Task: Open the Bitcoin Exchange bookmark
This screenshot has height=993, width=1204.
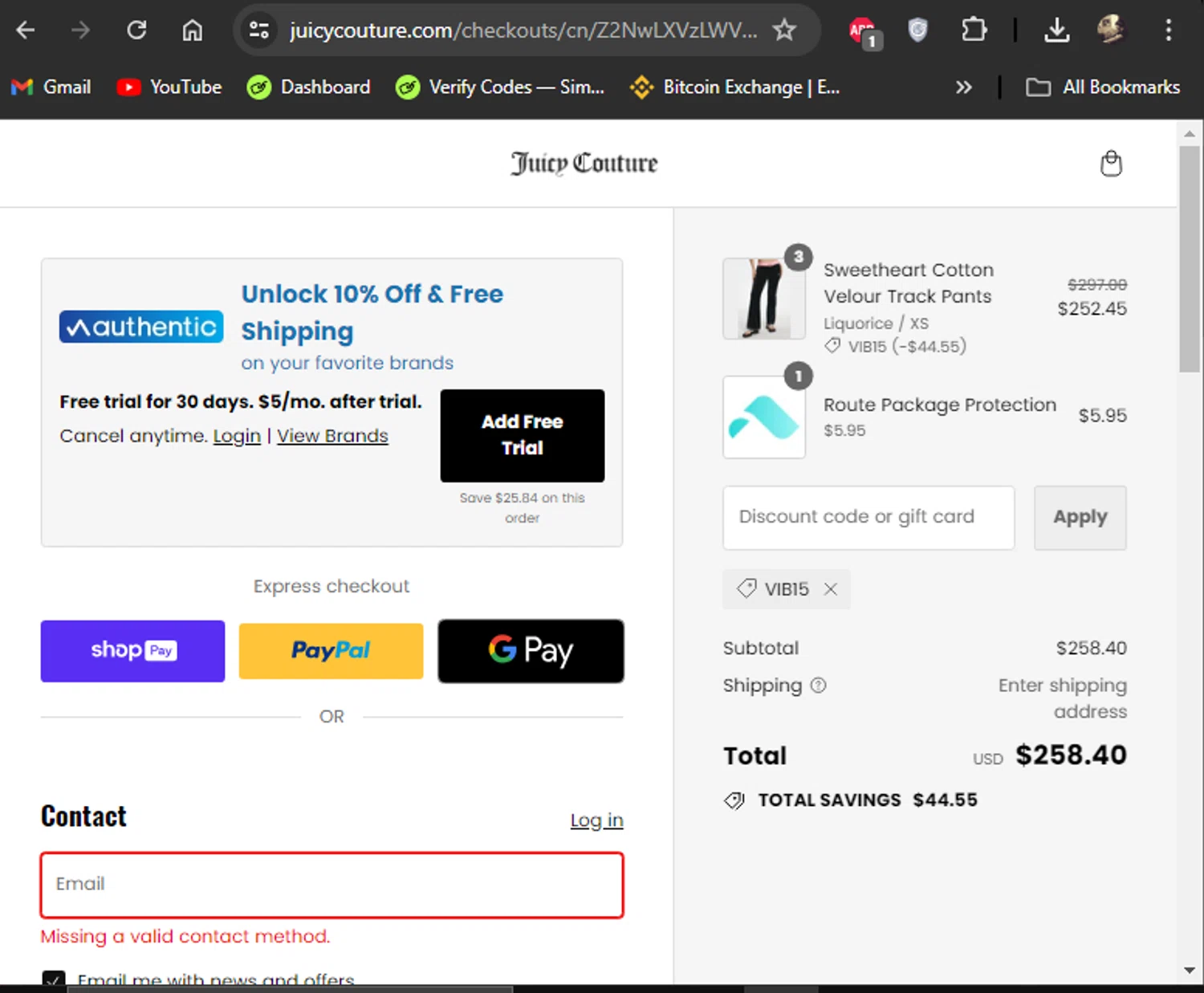Action: pyautogui.click(x=734, y=87)
